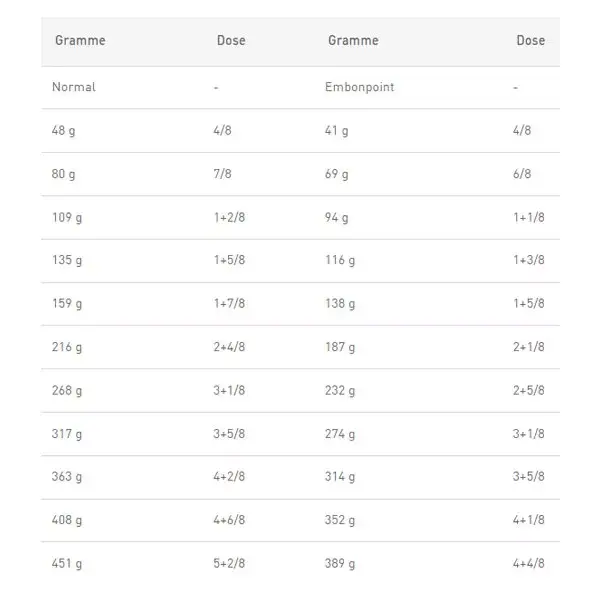The height and width of the screenshot is (600, 600).
Task: Click the 4+2/8 dose cell
Action: [x=229, y=476]
